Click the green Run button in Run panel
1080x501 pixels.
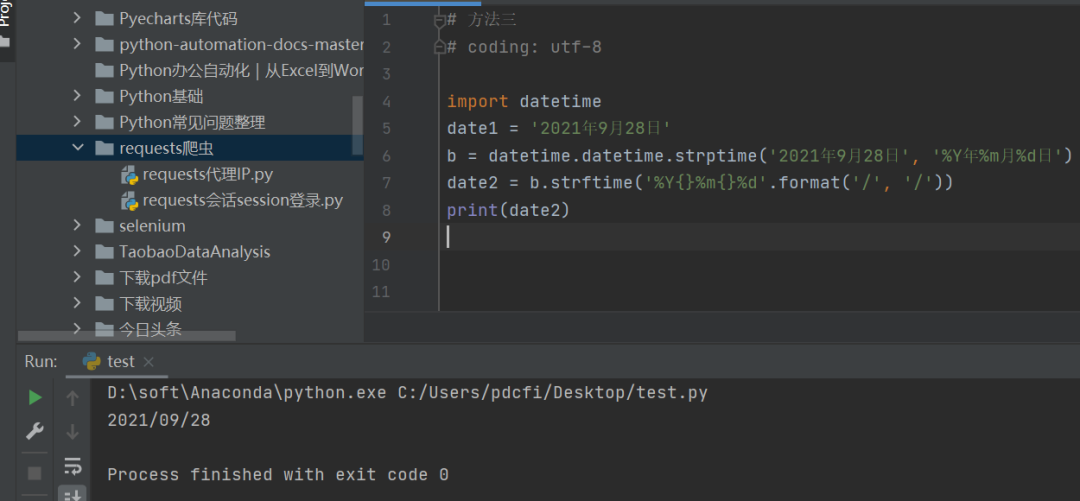pyautogui.click(x=34, y=398)
